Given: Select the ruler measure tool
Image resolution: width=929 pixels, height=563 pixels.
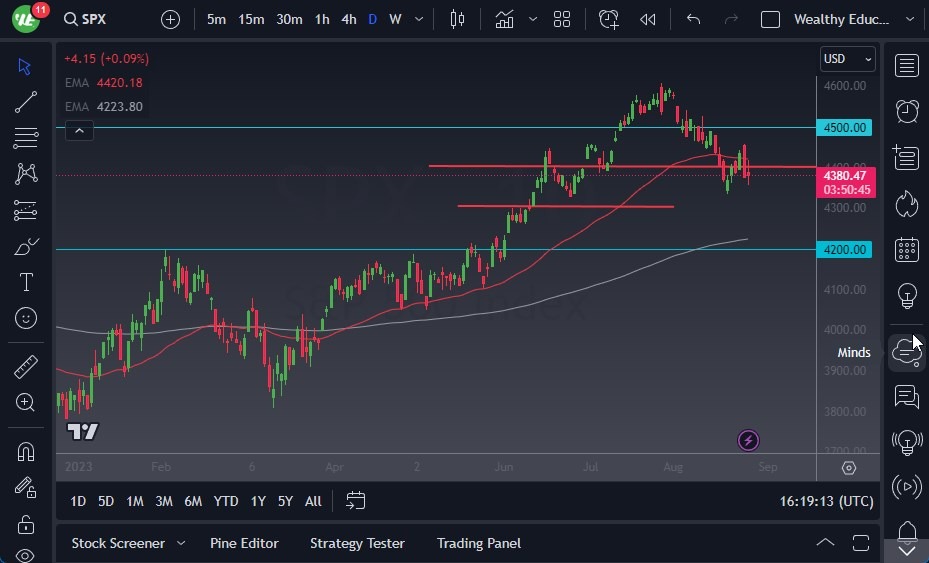Looking at the screenshot, I should [x=26, y=367].
